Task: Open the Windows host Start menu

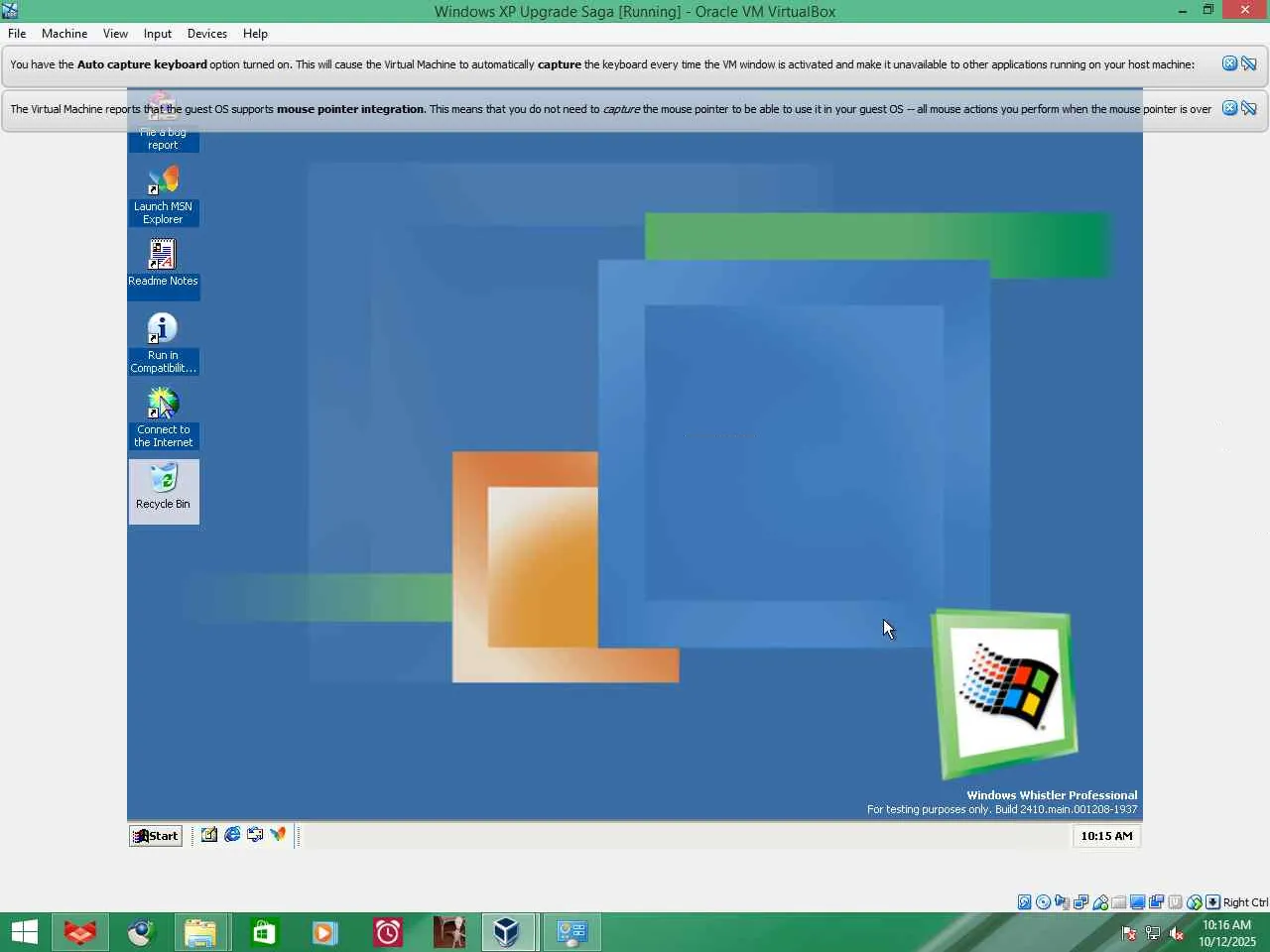Action: click(24, 932)
